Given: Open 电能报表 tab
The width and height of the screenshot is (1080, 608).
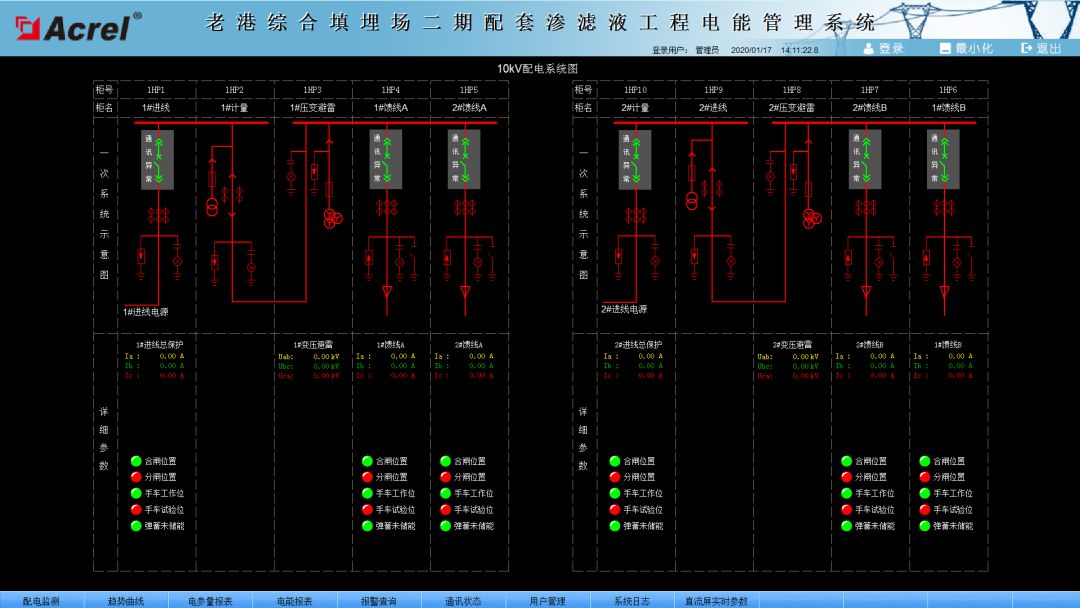Looking at the screenshot, I should coord(295,600).
